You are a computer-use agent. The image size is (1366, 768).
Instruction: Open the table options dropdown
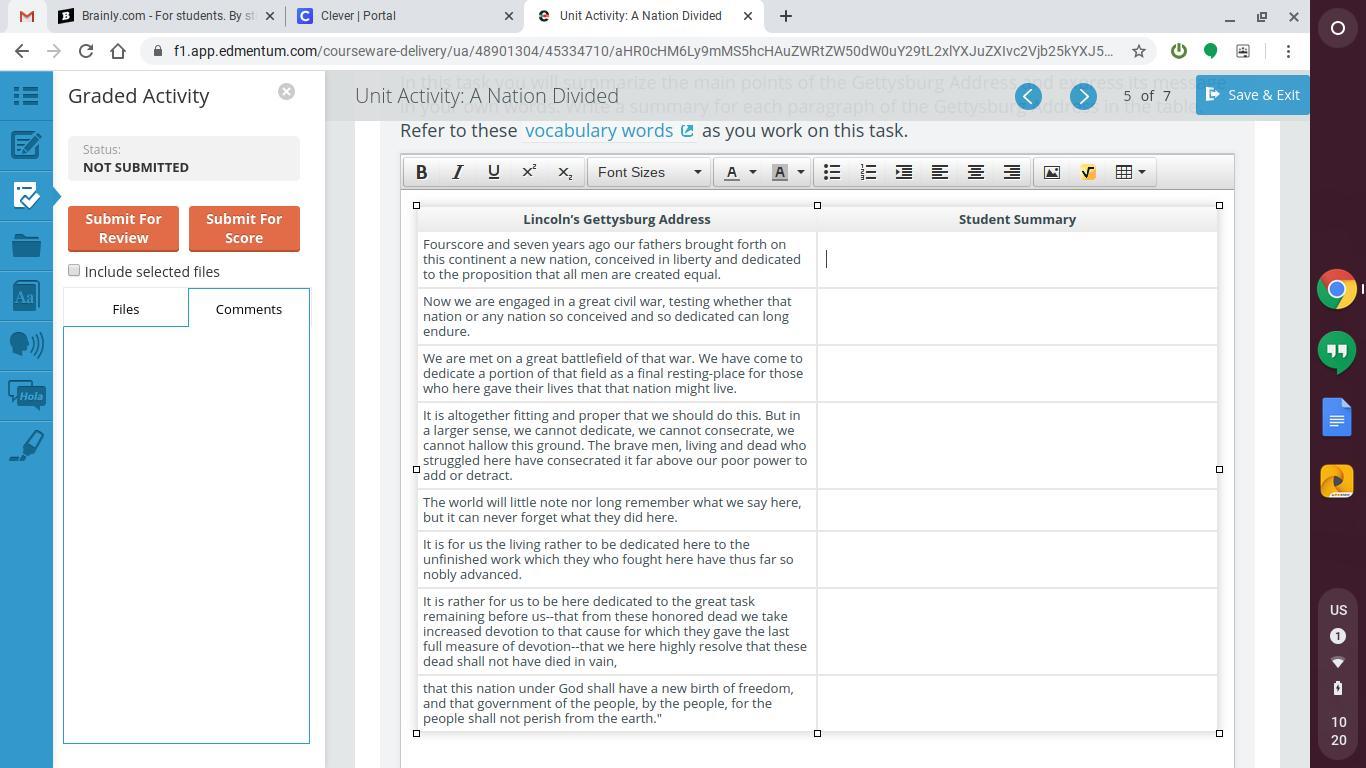[1130, 172]
